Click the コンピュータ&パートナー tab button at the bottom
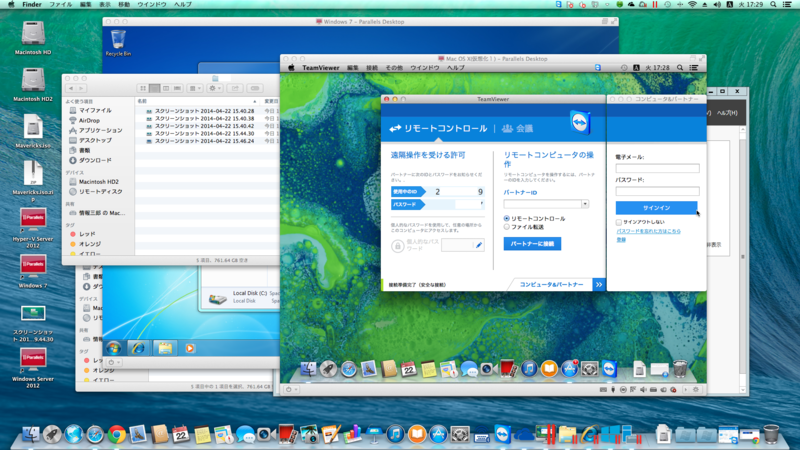The image size is (800, 450). pyautogui.click(x=551, y=284)
